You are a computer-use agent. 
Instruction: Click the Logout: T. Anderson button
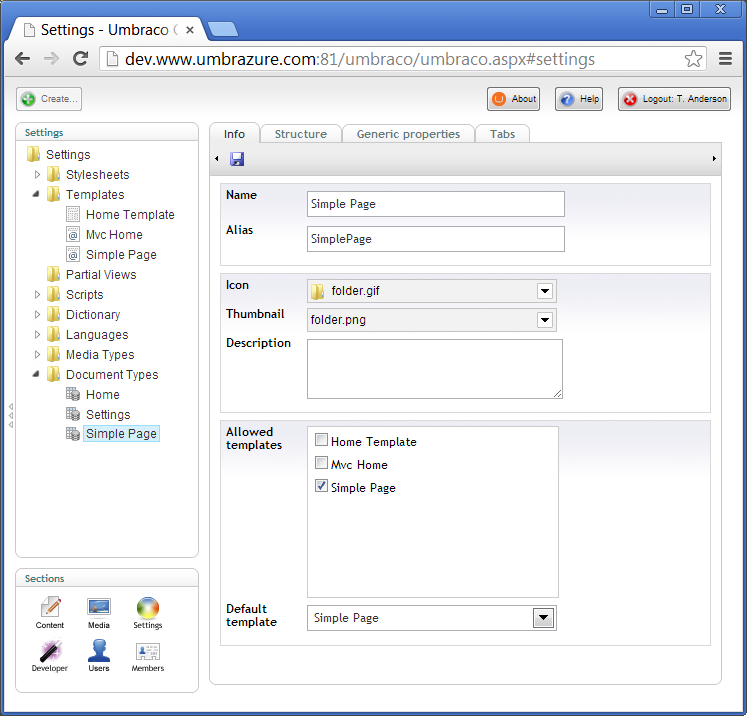click(674, 99)
